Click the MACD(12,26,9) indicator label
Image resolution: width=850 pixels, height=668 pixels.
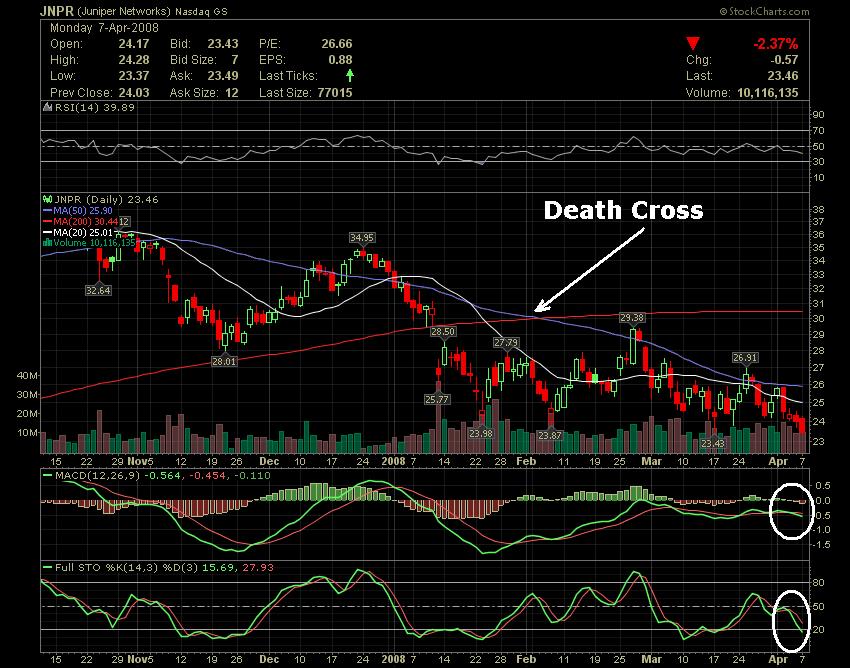pos(98,476)
